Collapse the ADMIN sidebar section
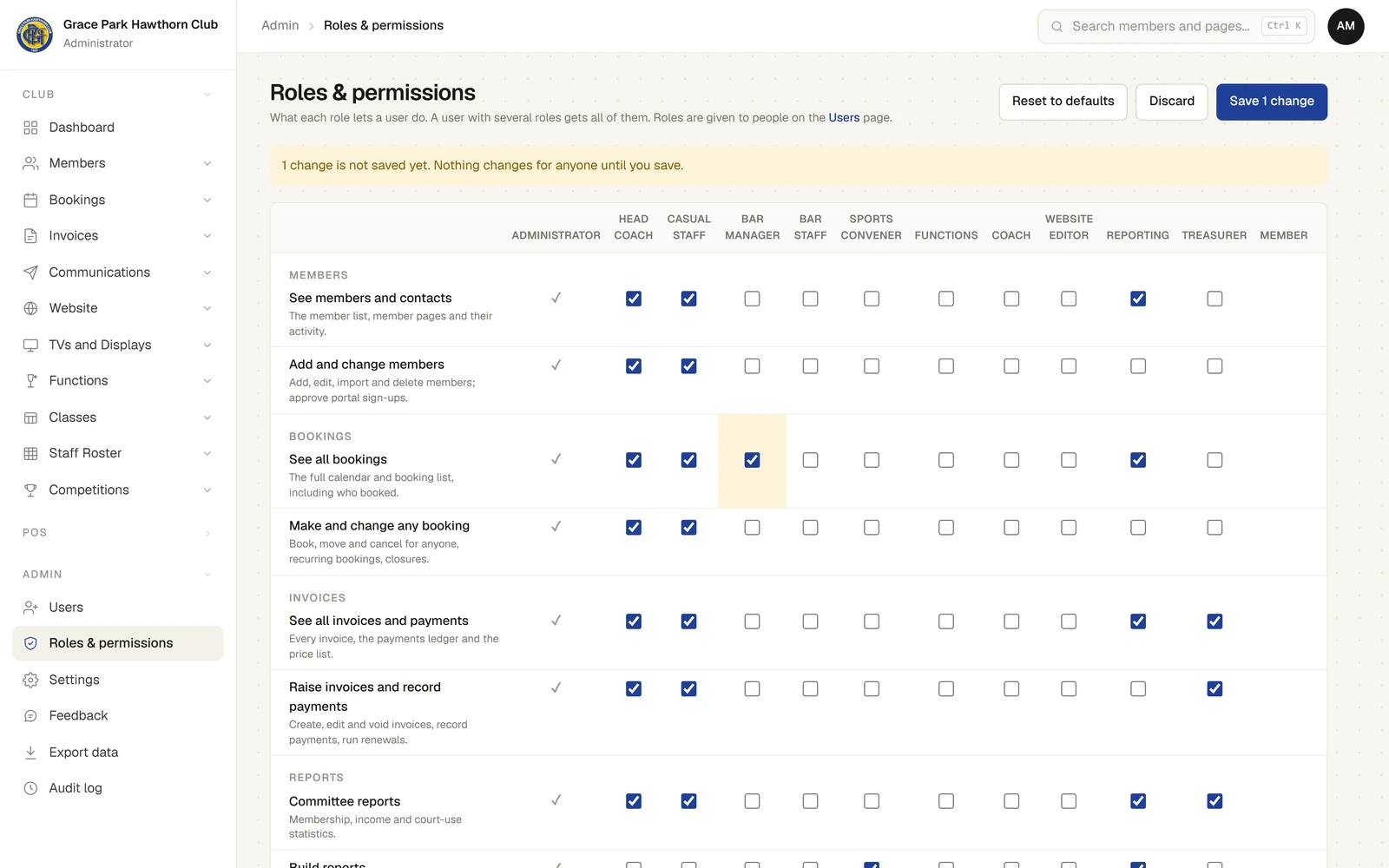Image resolution: width=1389 pixels, height=868 pixels. pyautogui.click(x=207, y=575)
